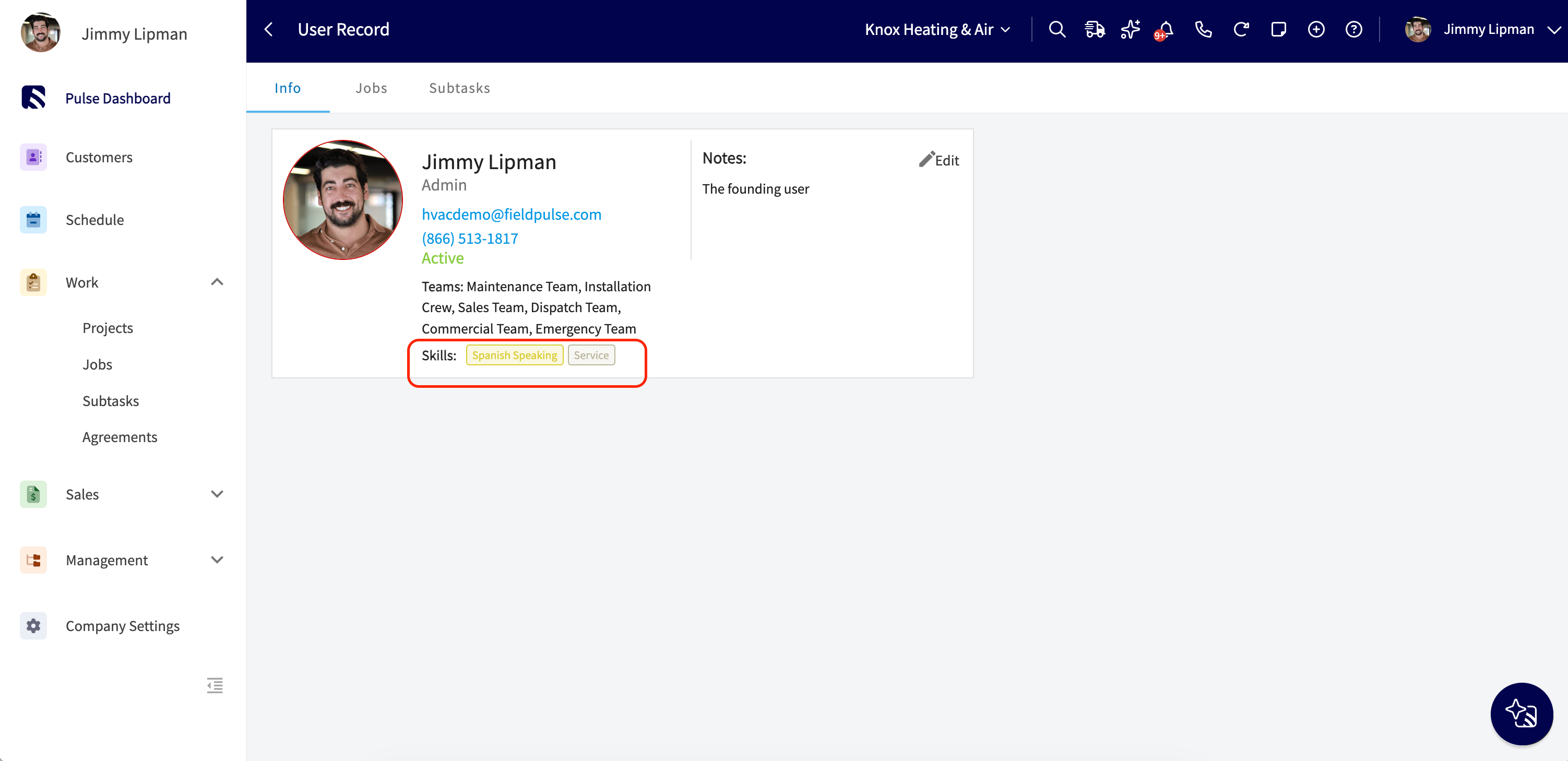
Task: Open the sticky note icon in header
Action: point(1279,29)
